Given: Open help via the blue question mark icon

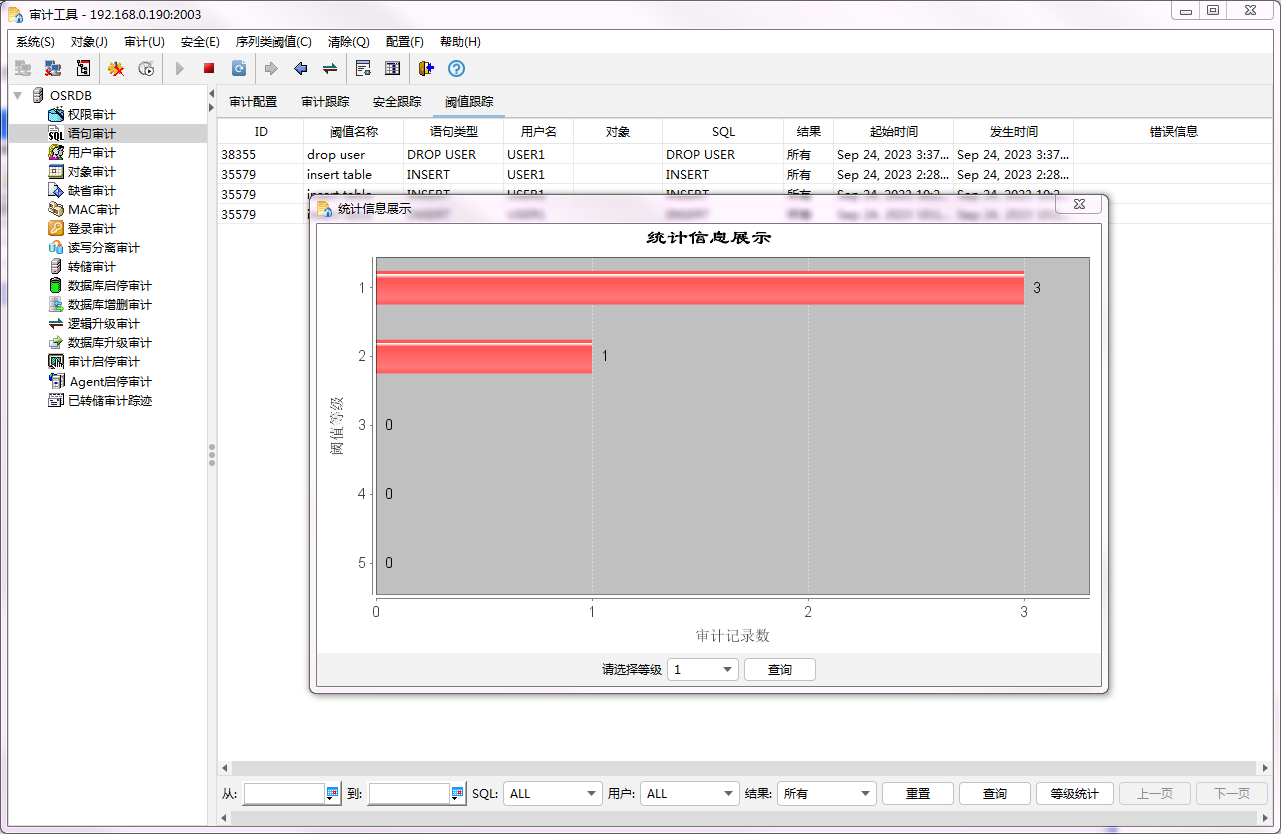Looking at the screenshot, I should [x=456, y=69].
